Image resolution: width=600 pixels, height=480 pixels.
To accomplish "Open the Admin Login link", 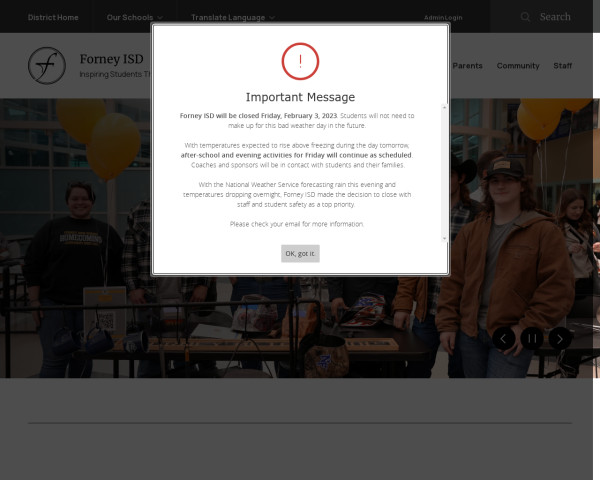I will [x=443, y=17].
